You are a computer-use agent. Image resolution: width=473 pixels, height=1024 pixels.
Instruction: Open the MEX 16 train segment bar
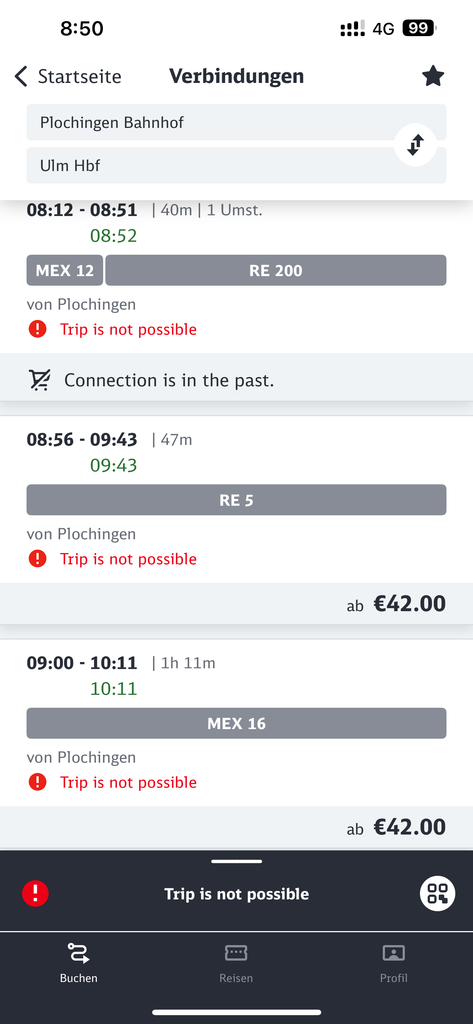236,724
